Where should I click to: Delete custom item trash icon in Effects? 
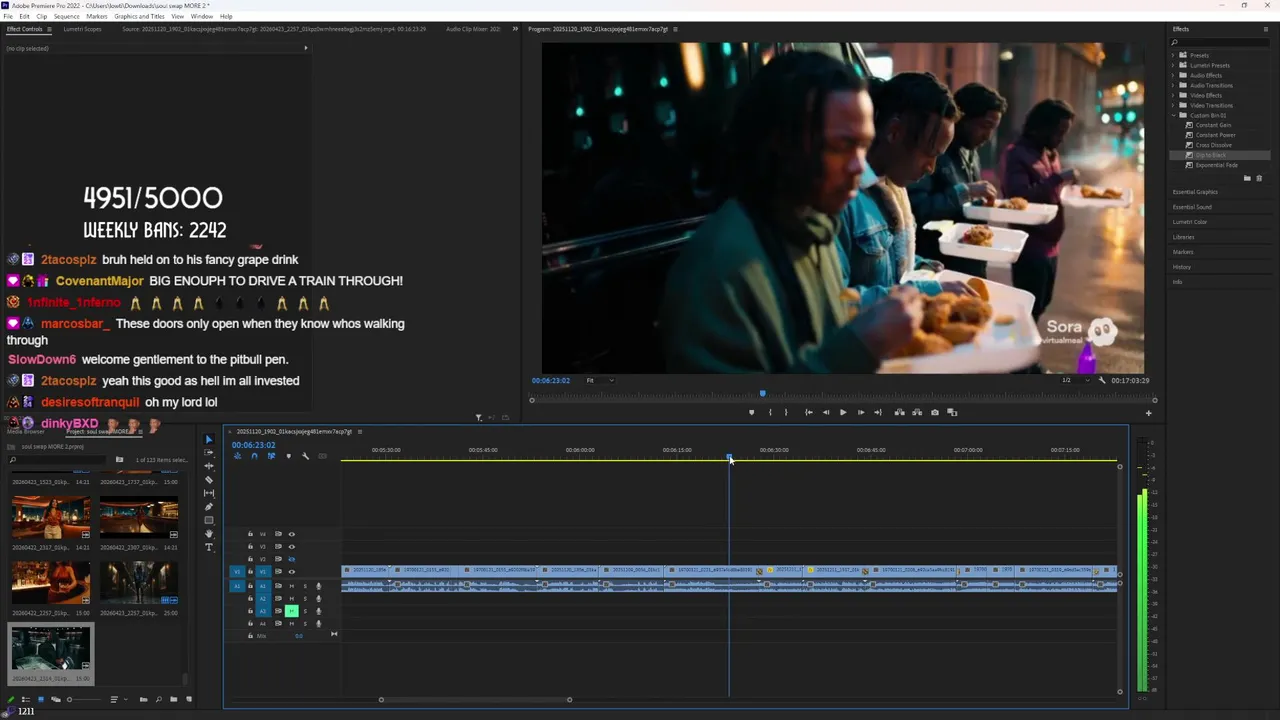click(x=1259, y=178)
